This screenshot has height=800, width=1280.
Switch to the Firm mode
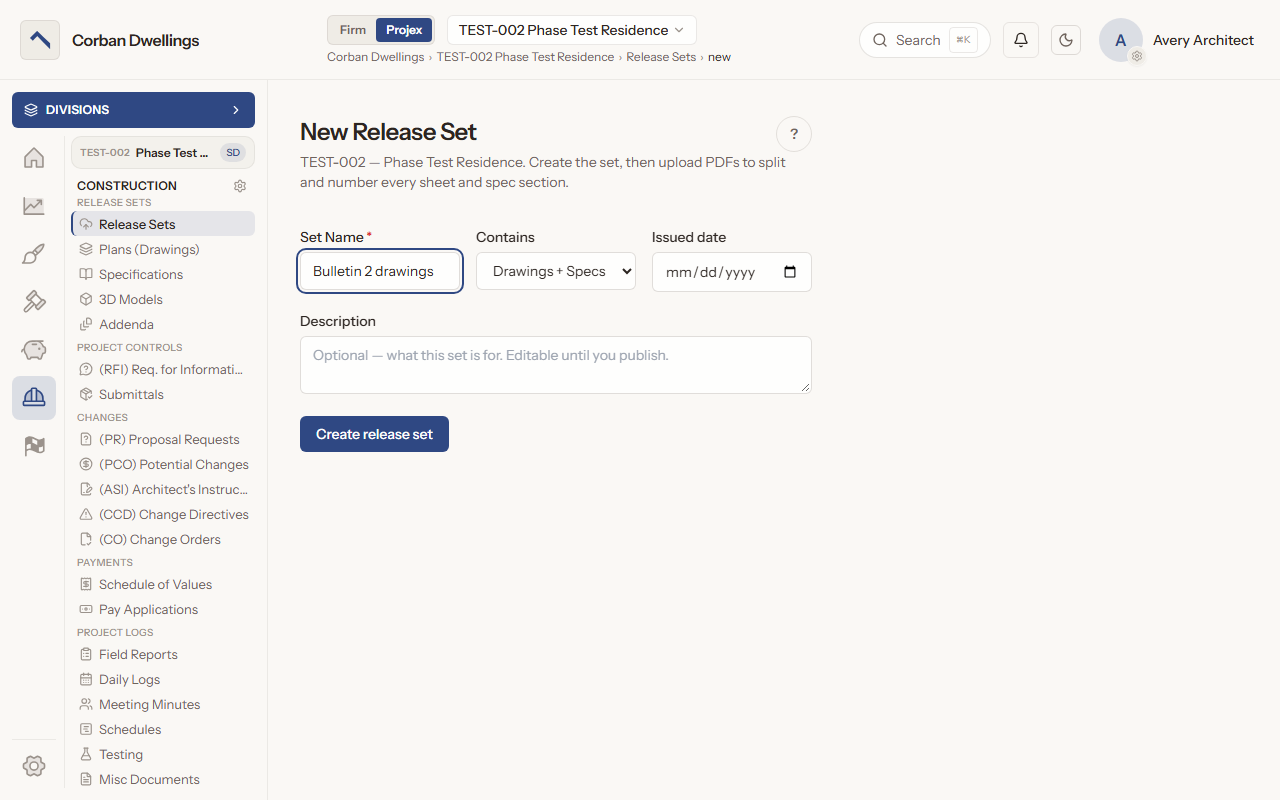[353, 30]
